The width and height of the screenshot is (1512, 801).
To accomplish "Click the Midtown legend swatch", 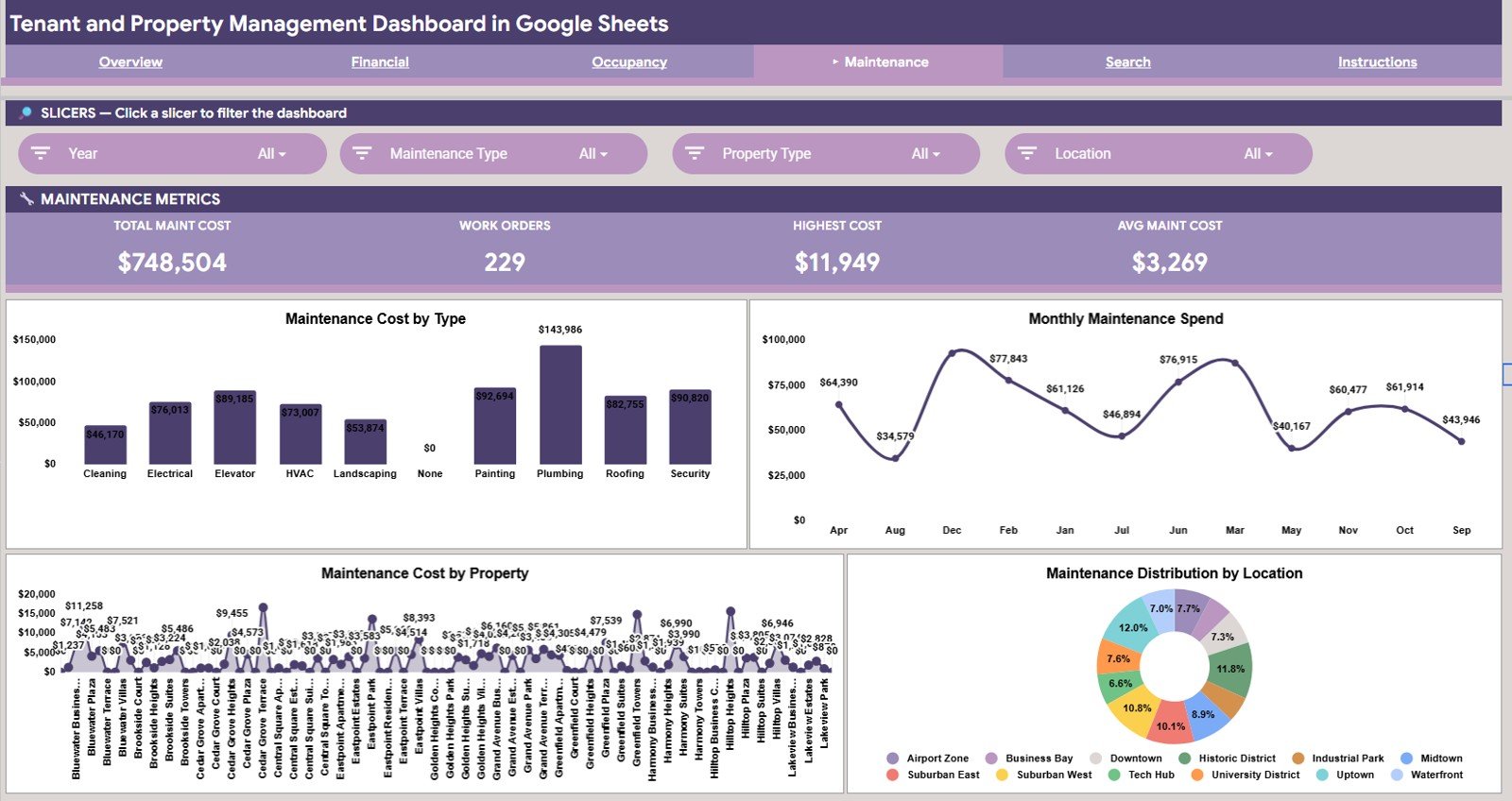I will pos(1406,758).
